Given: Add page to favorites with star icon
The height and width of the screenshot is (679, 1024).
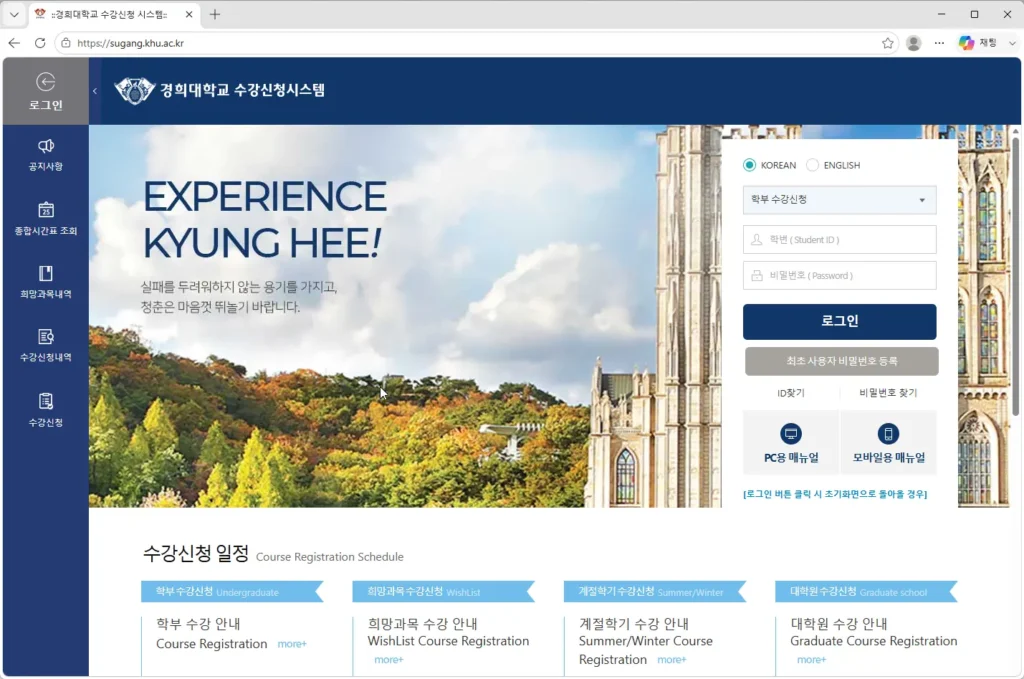Looking at the screenshot, I should click(x=888, y=43).
